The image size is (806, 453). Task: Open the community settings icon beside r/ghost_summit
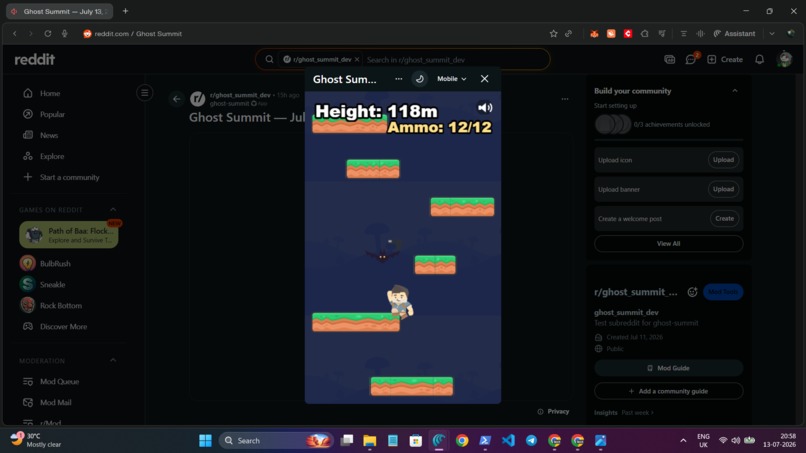coord(692,292)
